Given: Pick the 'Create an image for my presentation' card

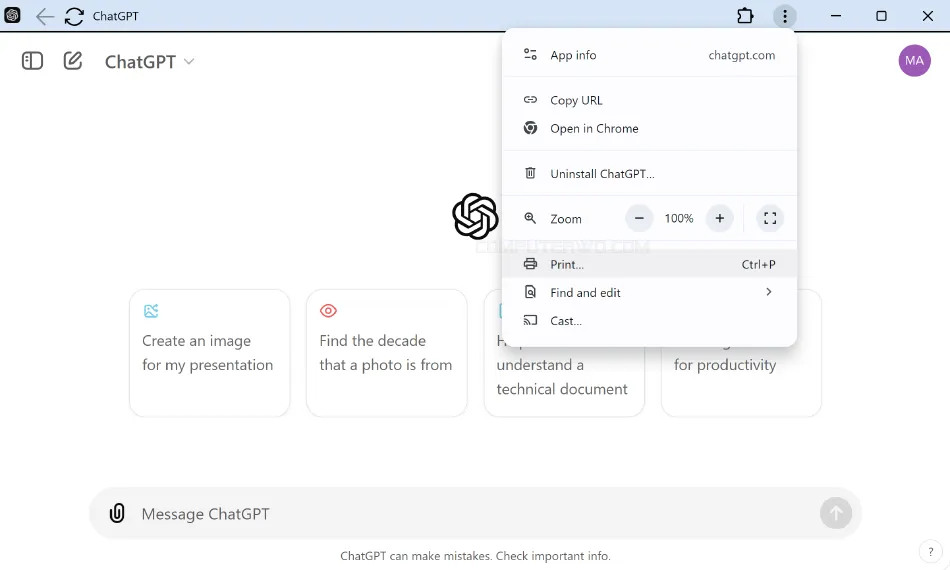Looking at the screenshot, I should click(210, 353).
